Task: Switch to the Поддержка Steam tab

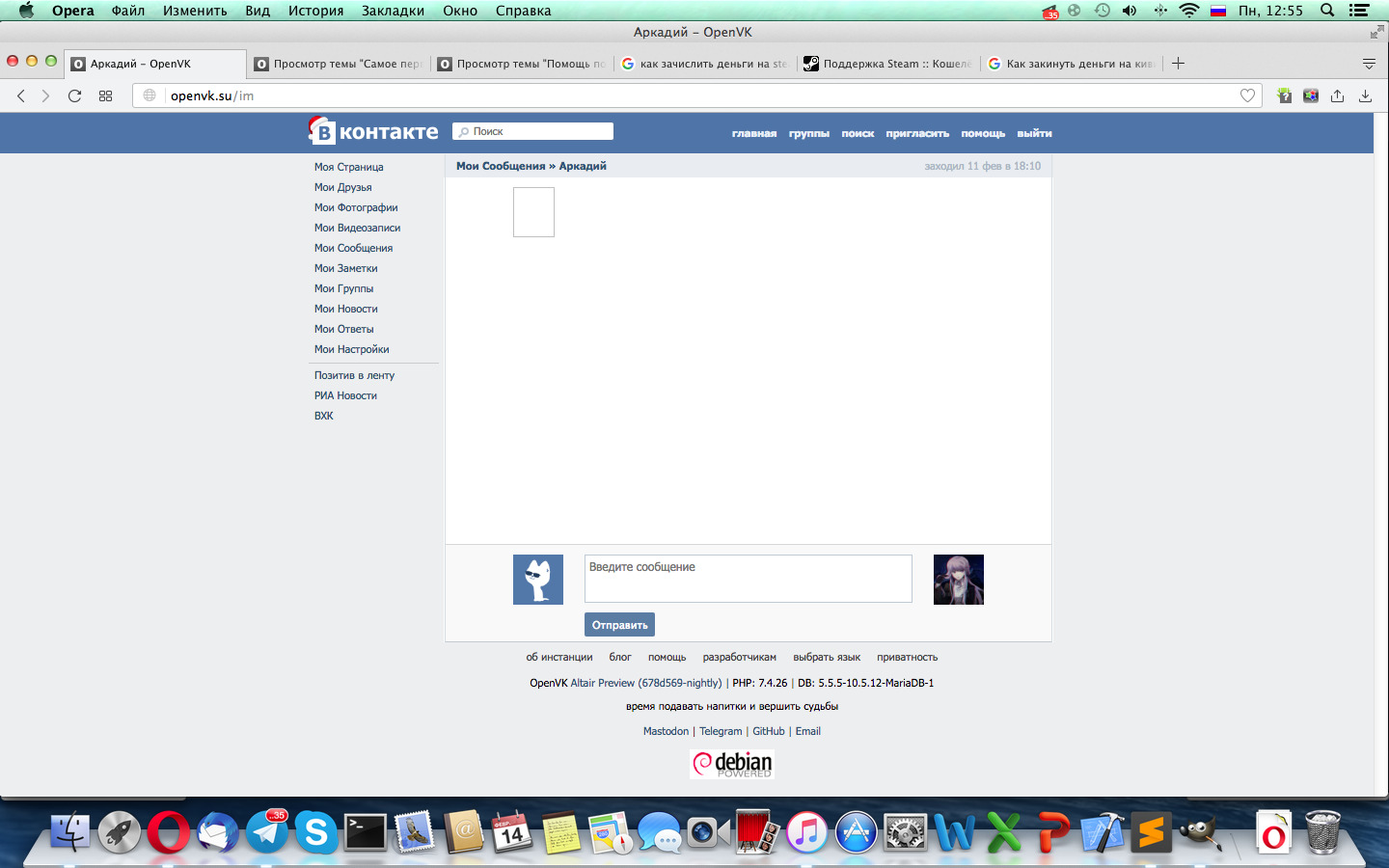Action: coord(887,64)
